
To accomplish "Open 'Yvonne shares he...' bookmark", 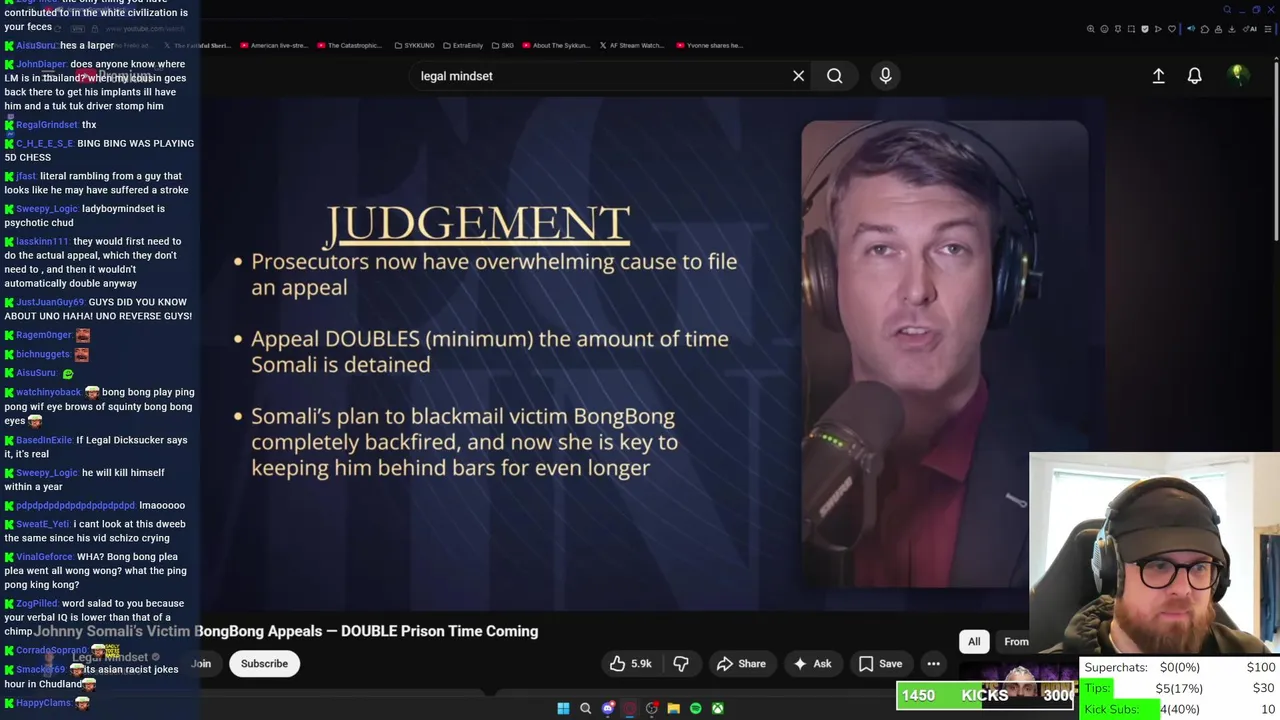I will coord(710,45).
